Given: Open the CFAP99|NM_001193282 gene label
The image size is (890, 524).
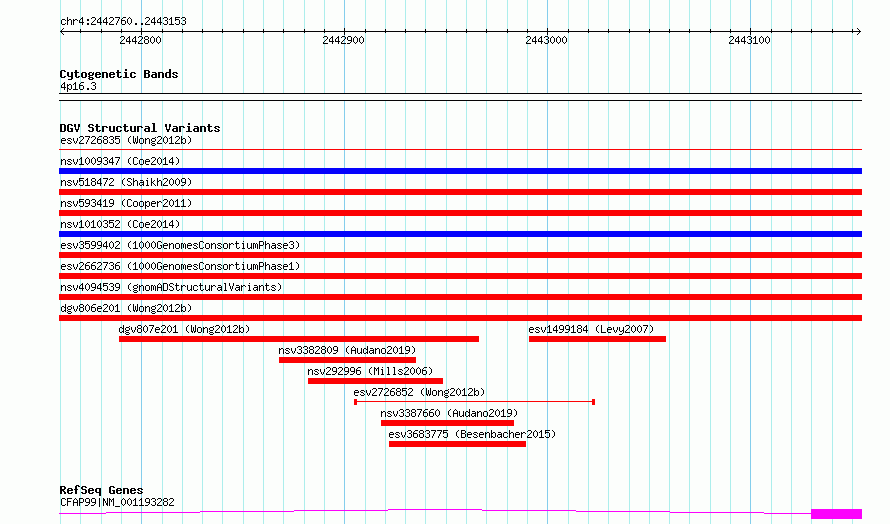Looking at the screenshot, I should pos(117,502).
